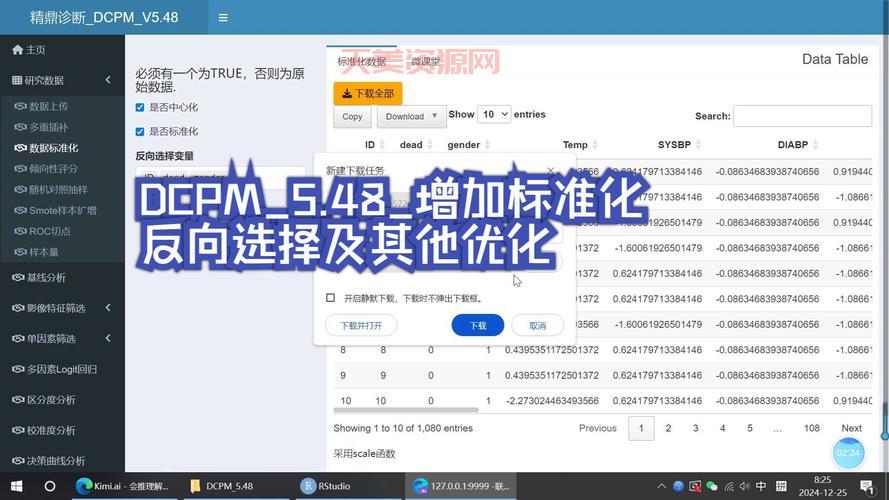Screen dimensions: 889x500
Task: Go to page 5 of table
Action: point(750,428)
